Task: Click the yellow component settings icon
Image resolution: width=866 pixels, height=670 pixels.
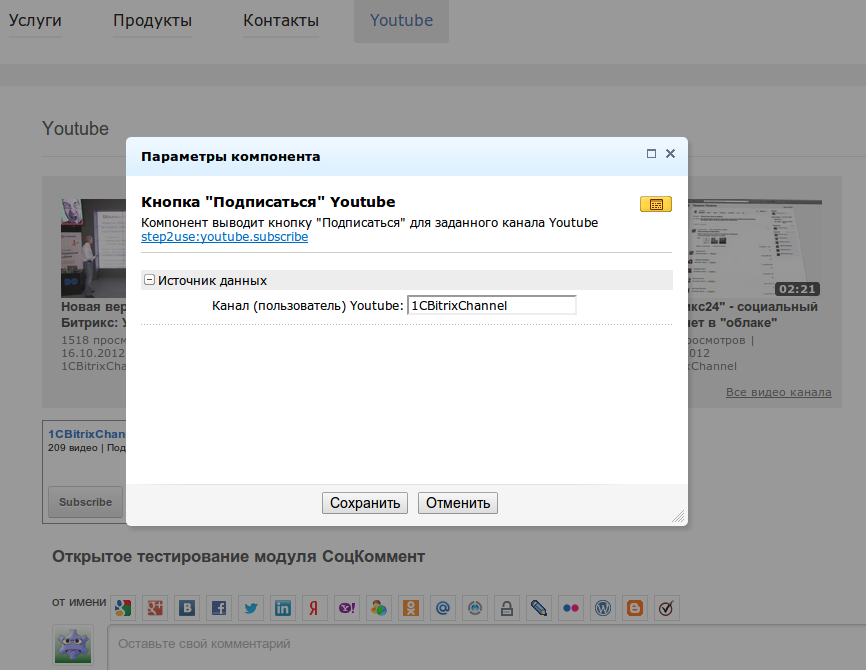Action: (655, 204)
